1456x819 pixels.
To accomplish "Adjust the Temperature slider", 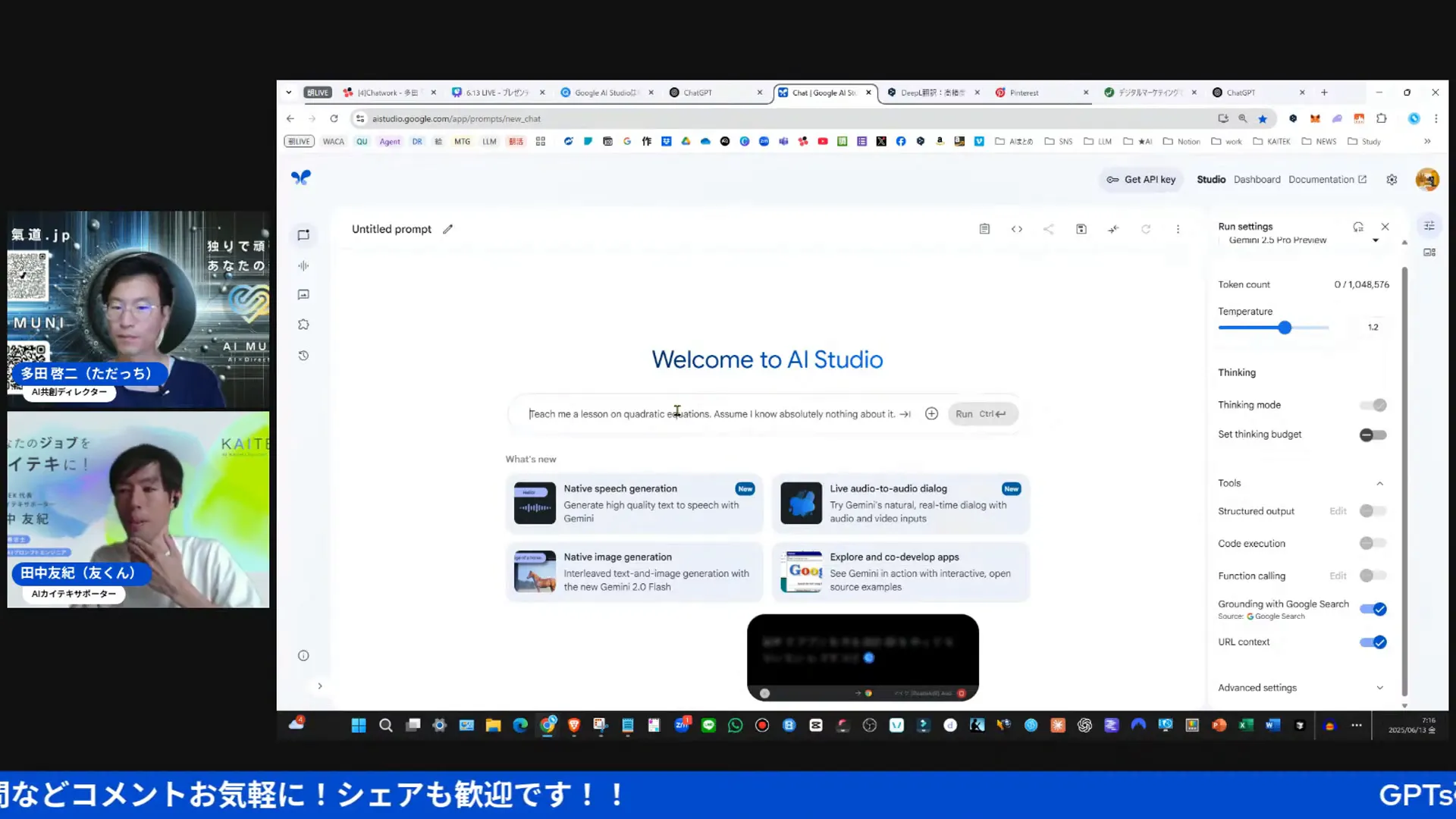I will (x=1285, y=328).
